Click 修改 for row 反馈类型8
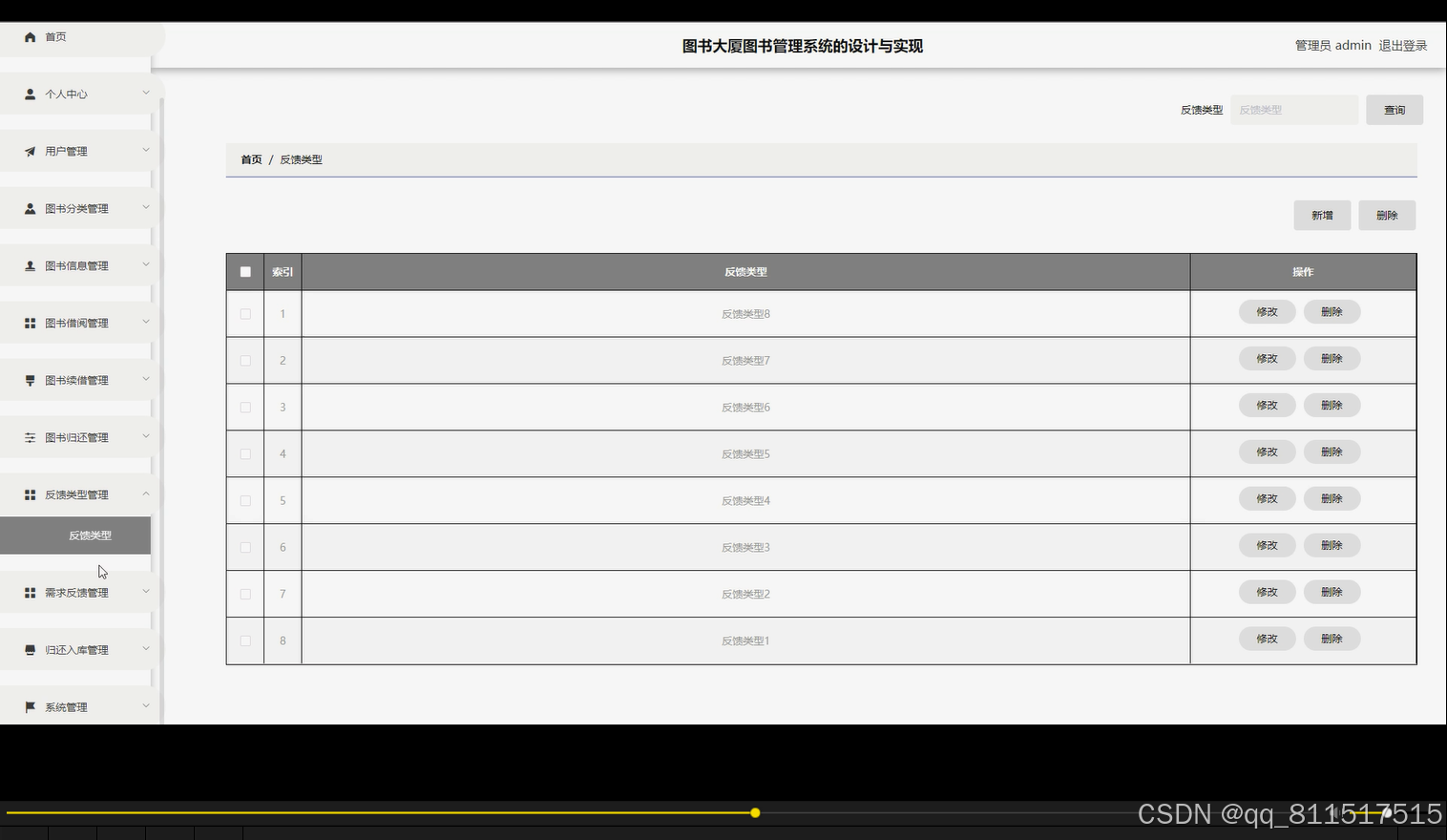This screenshot has width=1447, height=840. [1267, 312]
